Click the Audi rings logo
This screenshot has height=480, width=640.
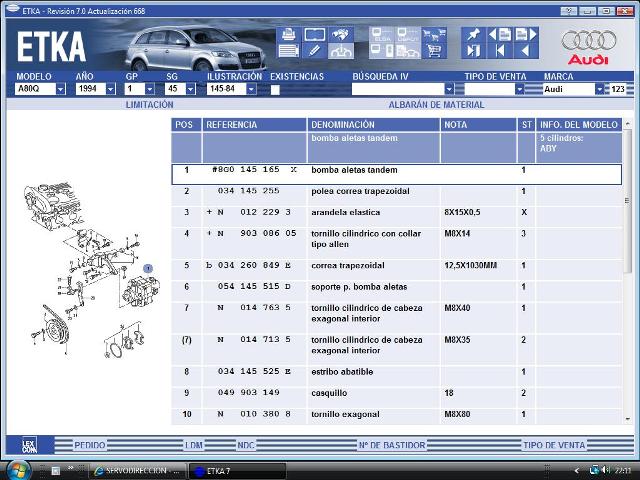589,40
